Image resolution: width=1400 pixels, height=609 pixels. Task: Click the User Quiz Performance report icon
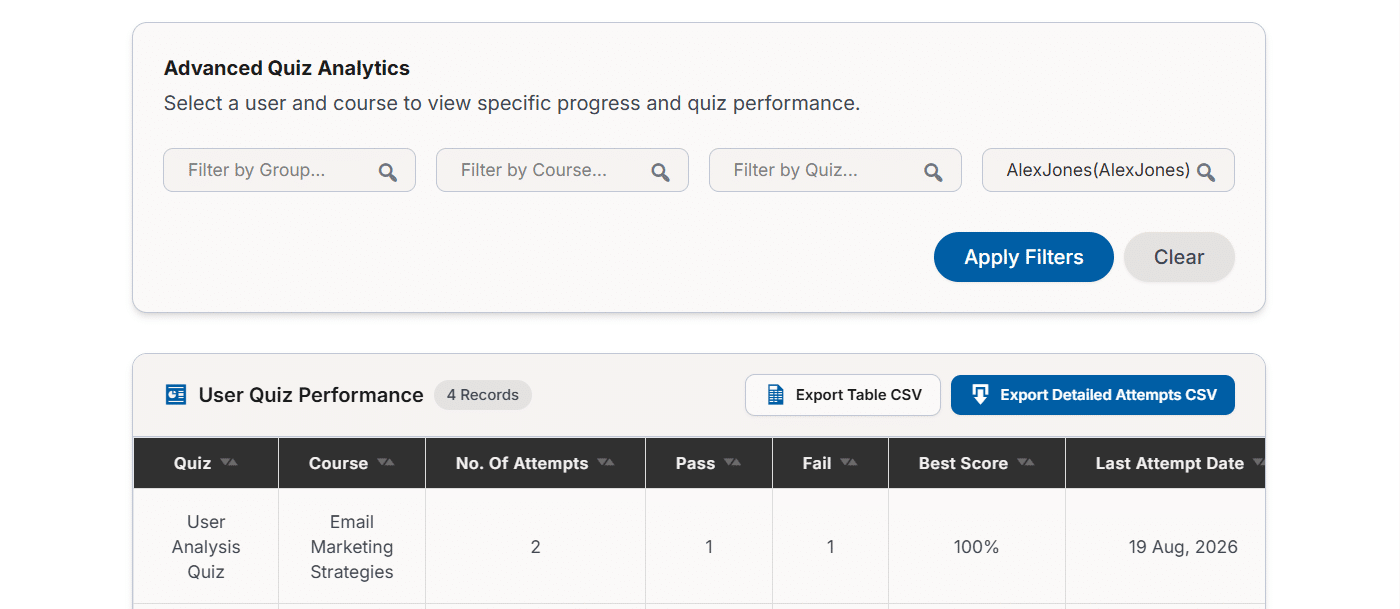click(x=176, y=395)
